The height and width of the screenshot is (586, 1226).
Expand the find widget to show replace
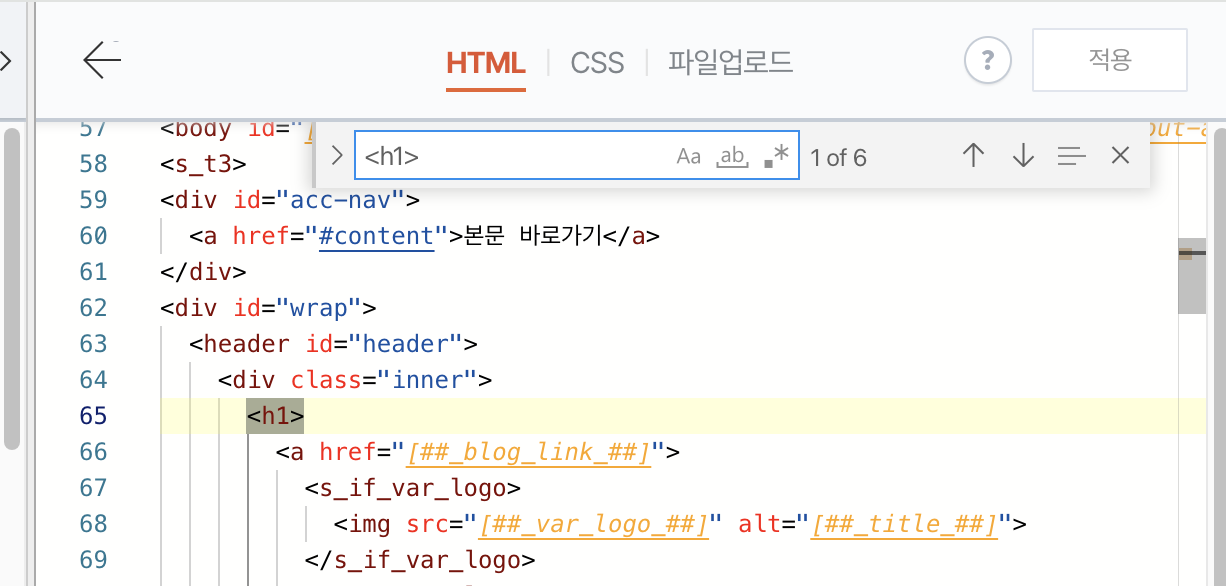click(x=336, y=155)
